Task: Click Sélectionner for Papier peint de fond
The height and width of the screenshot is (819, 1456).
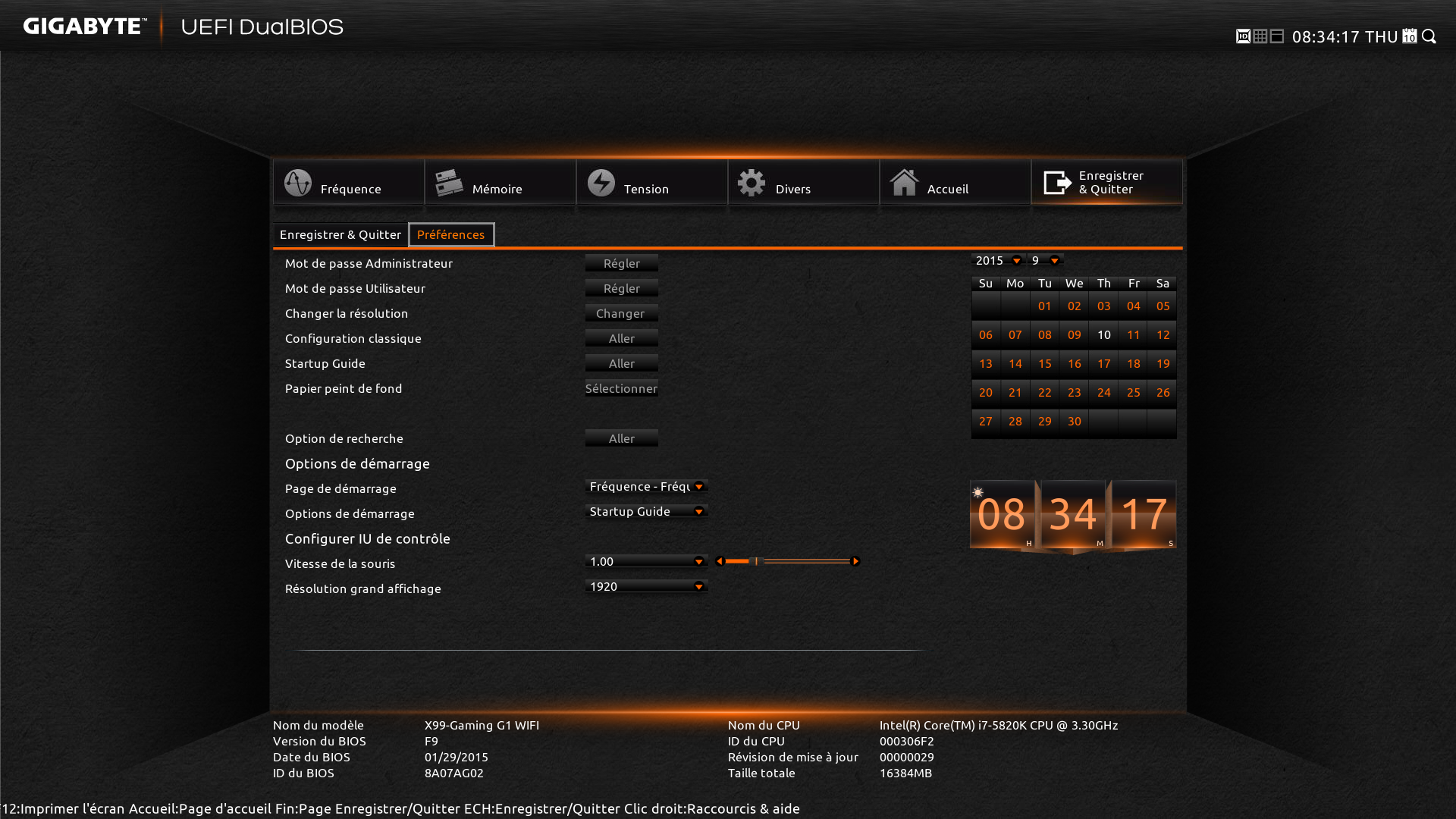Action: pos(622,388)
